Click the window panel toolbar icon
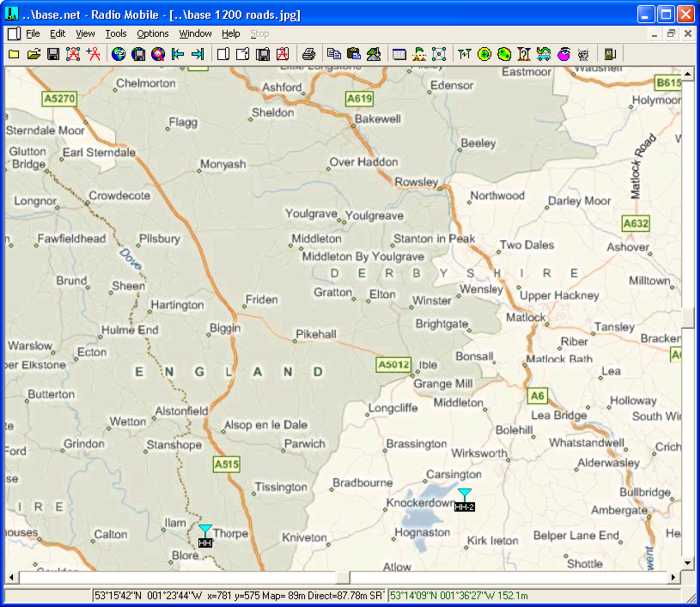 (399, 54)
